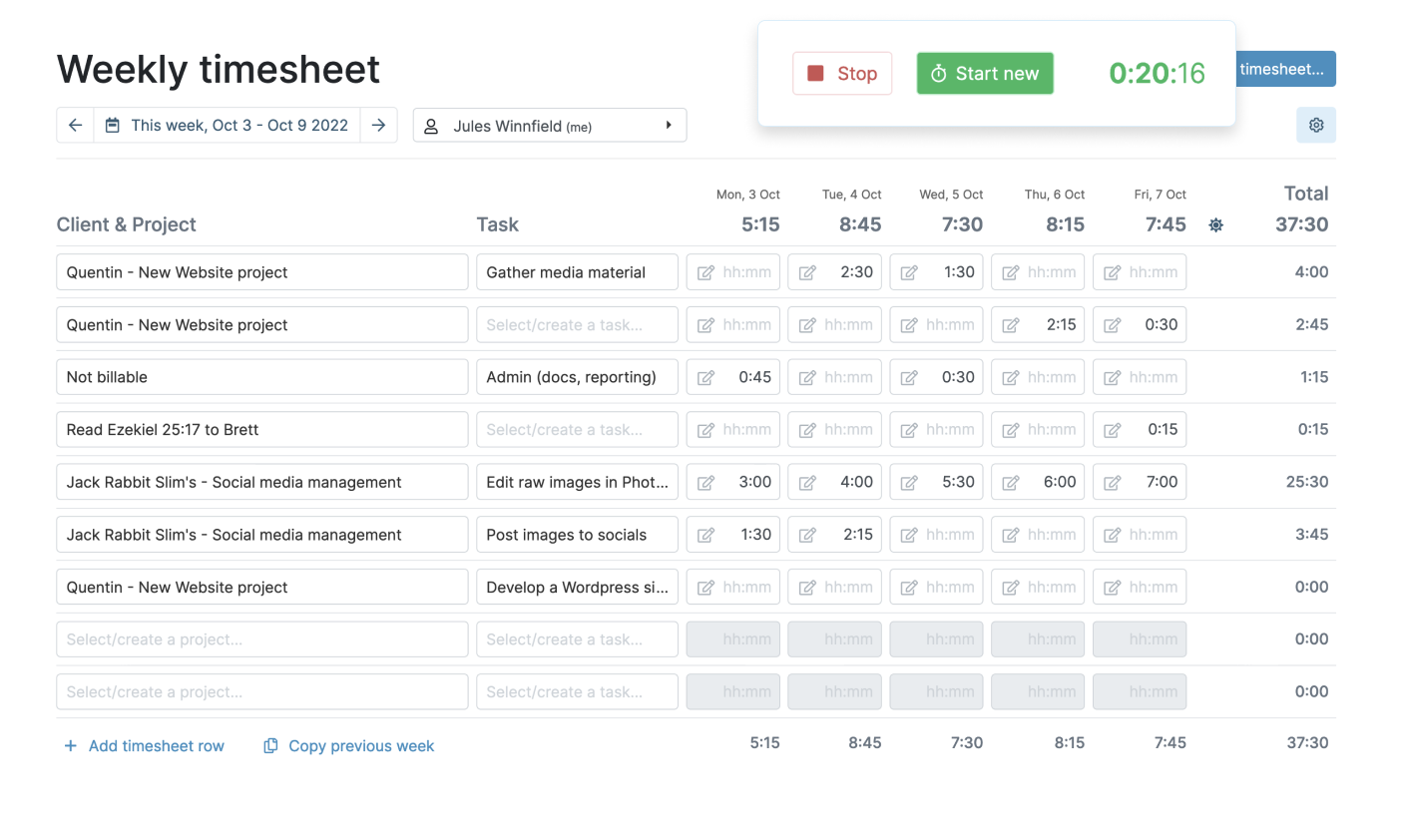Click pencil icon for Tuesday Gather media material
Screen dimensions: 1403x840
point(807,271)
